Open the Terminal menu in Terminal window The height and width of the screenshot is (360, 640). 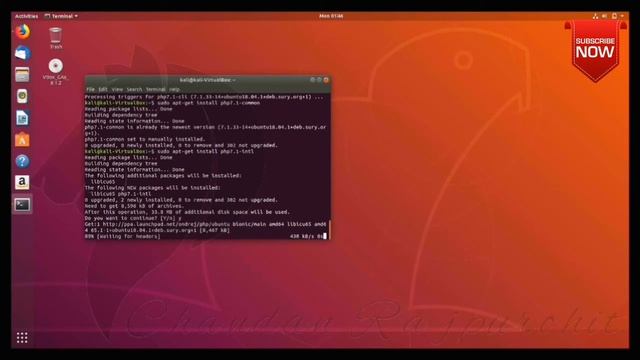point(156,89)
